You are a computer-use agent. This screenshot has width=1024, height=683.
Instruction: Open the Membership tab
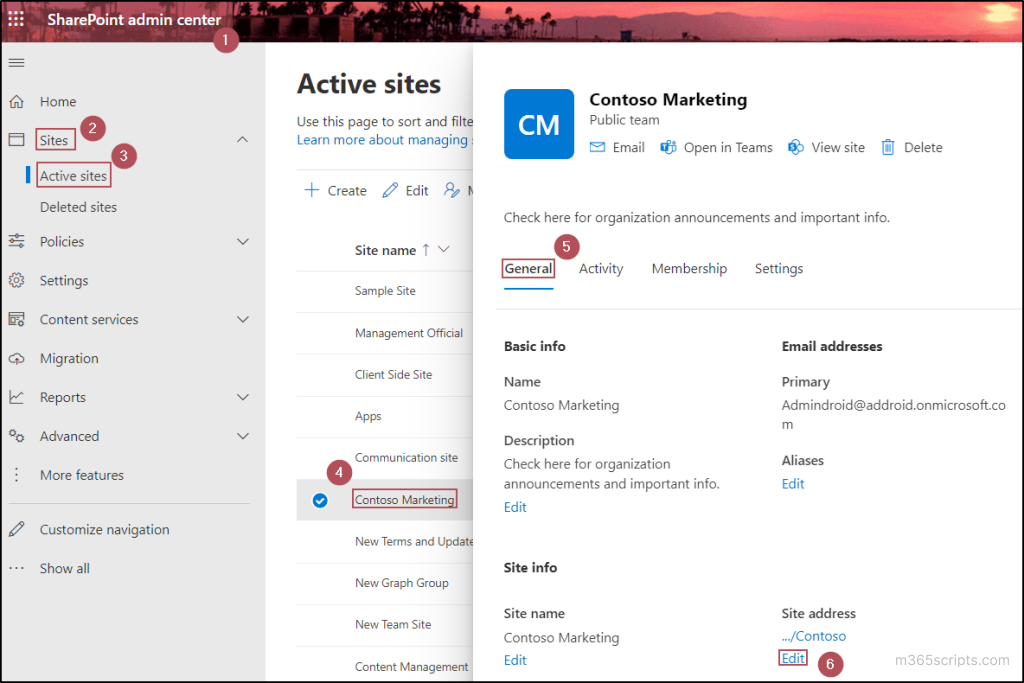point(689,268)
